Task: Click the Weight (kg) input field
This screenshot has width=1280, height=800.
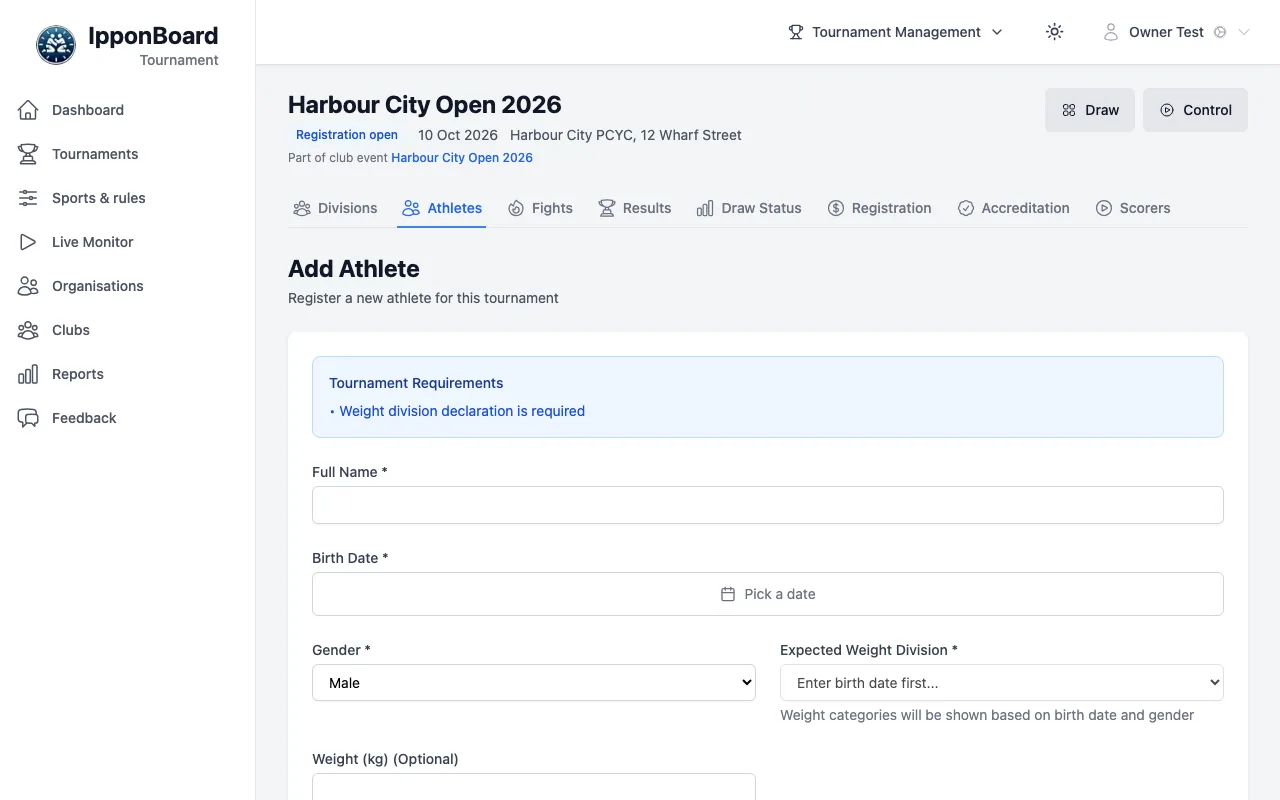Action: 534,787
